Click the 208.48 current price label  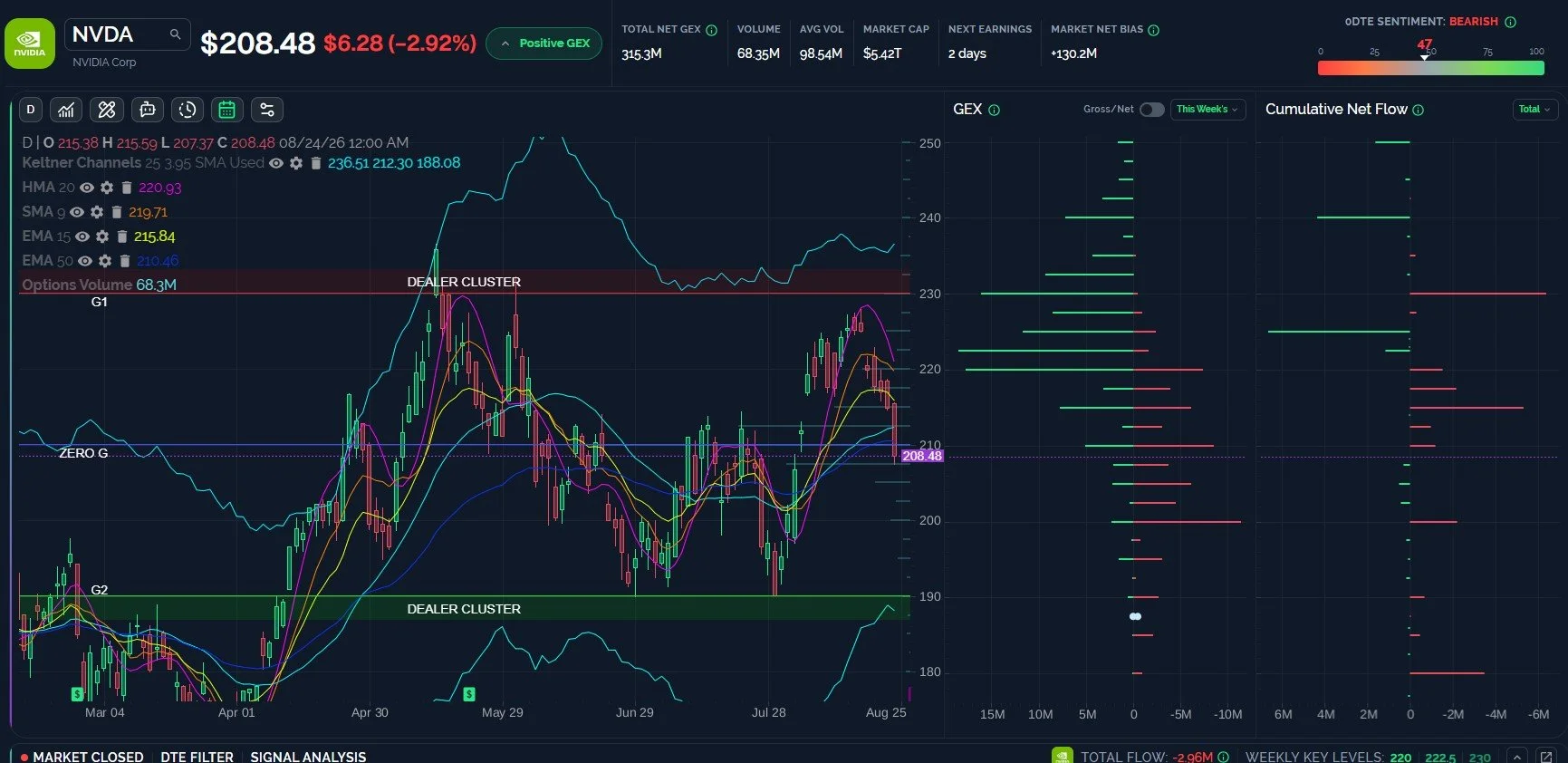pyautogui.click(x=921, y=456)
